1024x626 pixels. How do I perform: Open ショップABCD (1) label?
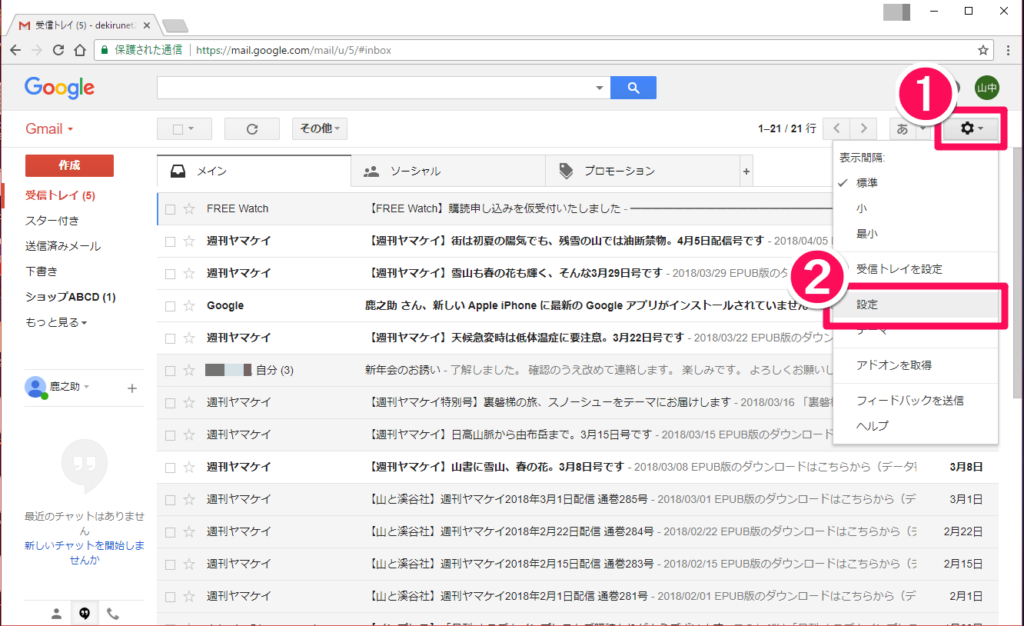71,297
